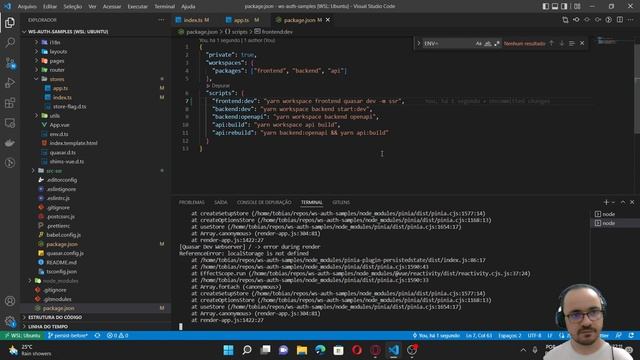Screen dimensions: 640x360
Task: Collapse the stores folder
Action: coord(37,79)
